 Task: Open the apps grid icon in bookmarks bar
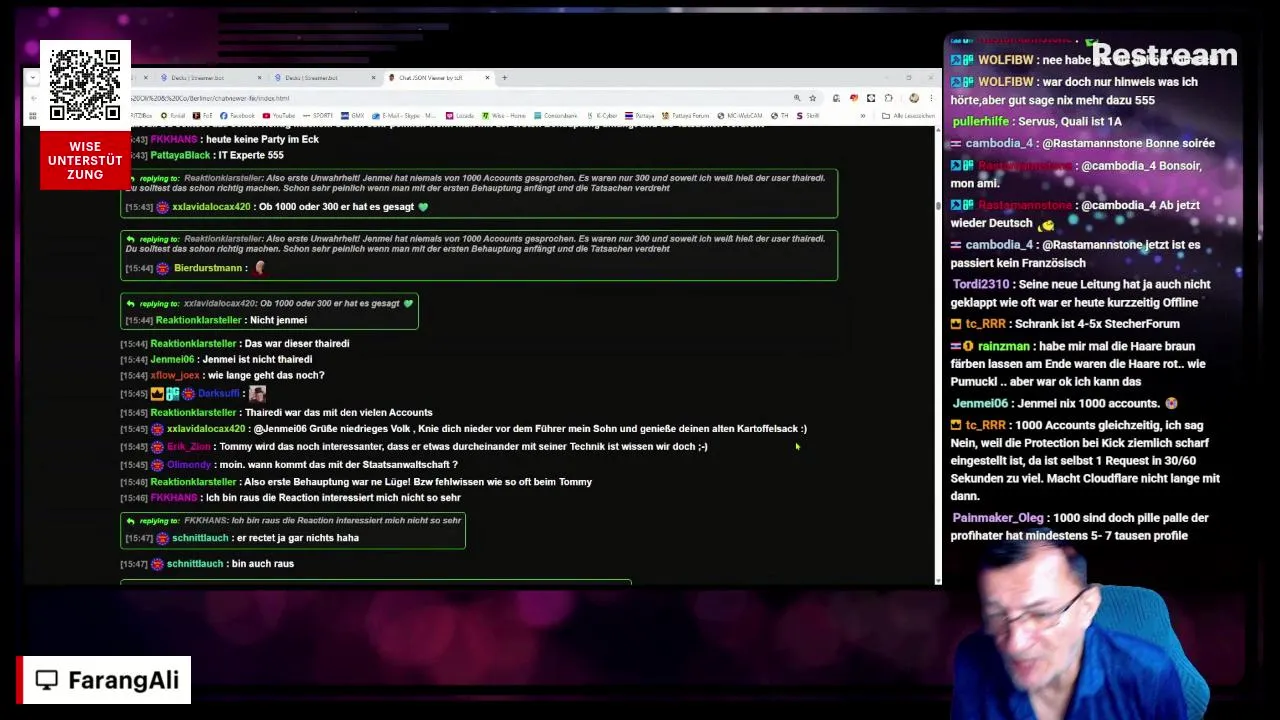[x=33, y=116]
